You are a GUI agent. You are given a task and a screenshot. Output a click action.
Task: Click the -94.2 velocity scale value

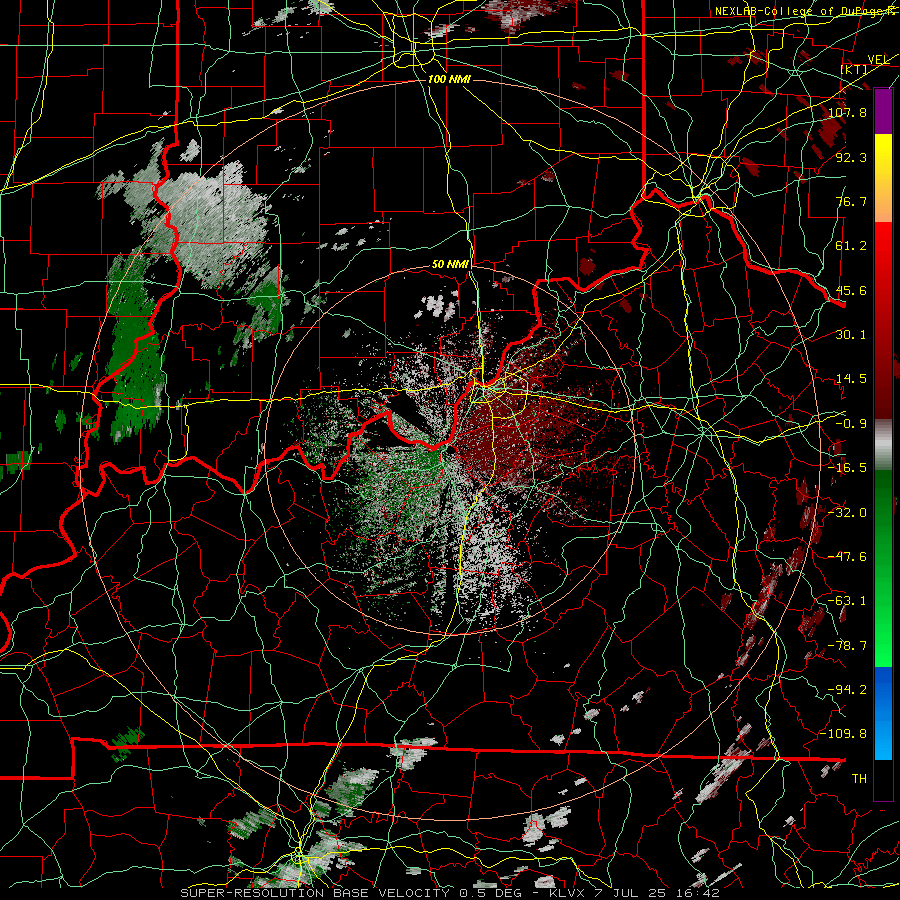point(847,690)
